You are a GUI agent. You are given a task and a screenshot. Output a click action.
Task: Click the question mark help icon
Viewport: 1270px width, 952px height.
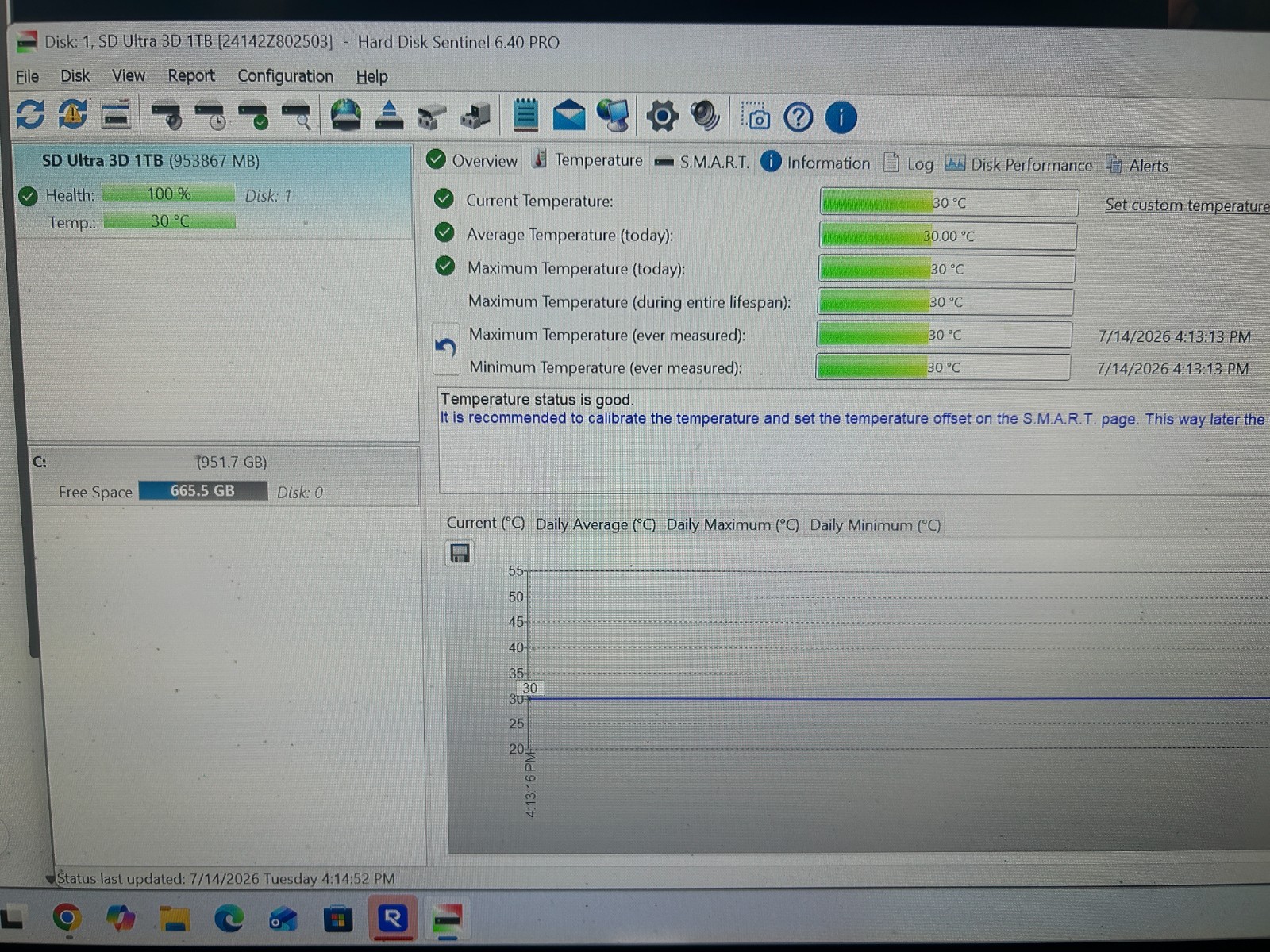click(798, 117)
